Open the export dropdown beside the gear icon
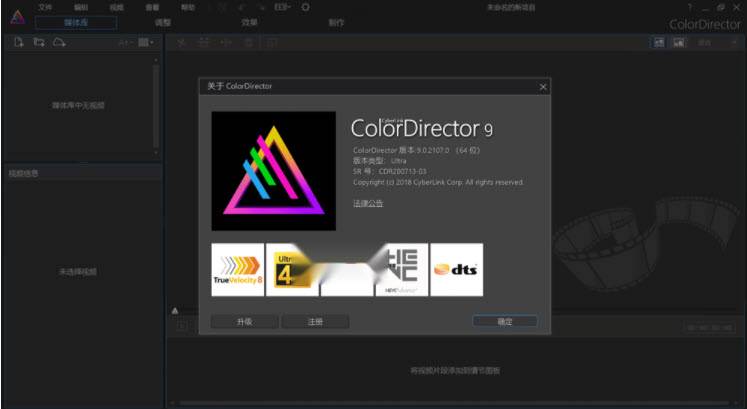 tap(283, 8)
